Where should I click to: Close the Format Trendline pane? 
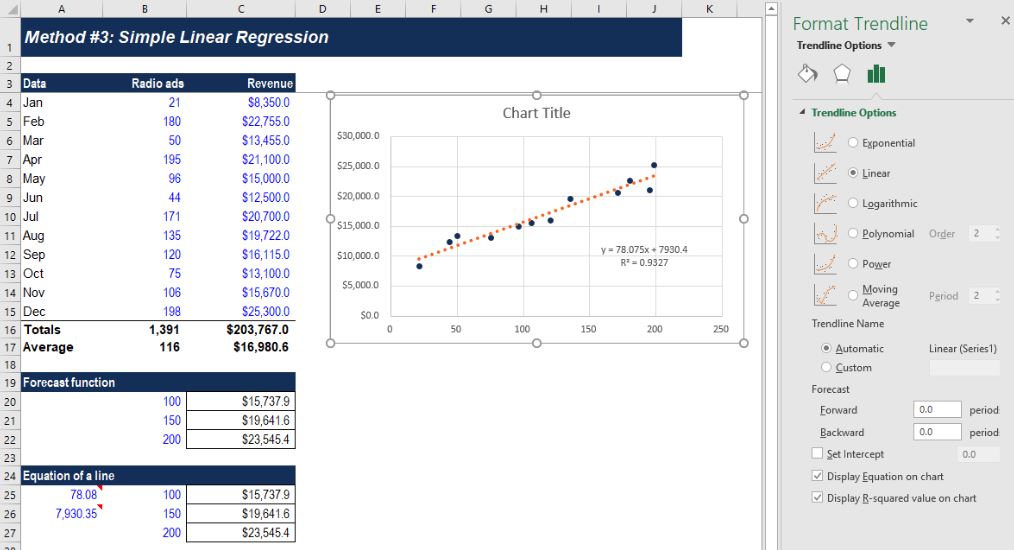(1005, 21)
